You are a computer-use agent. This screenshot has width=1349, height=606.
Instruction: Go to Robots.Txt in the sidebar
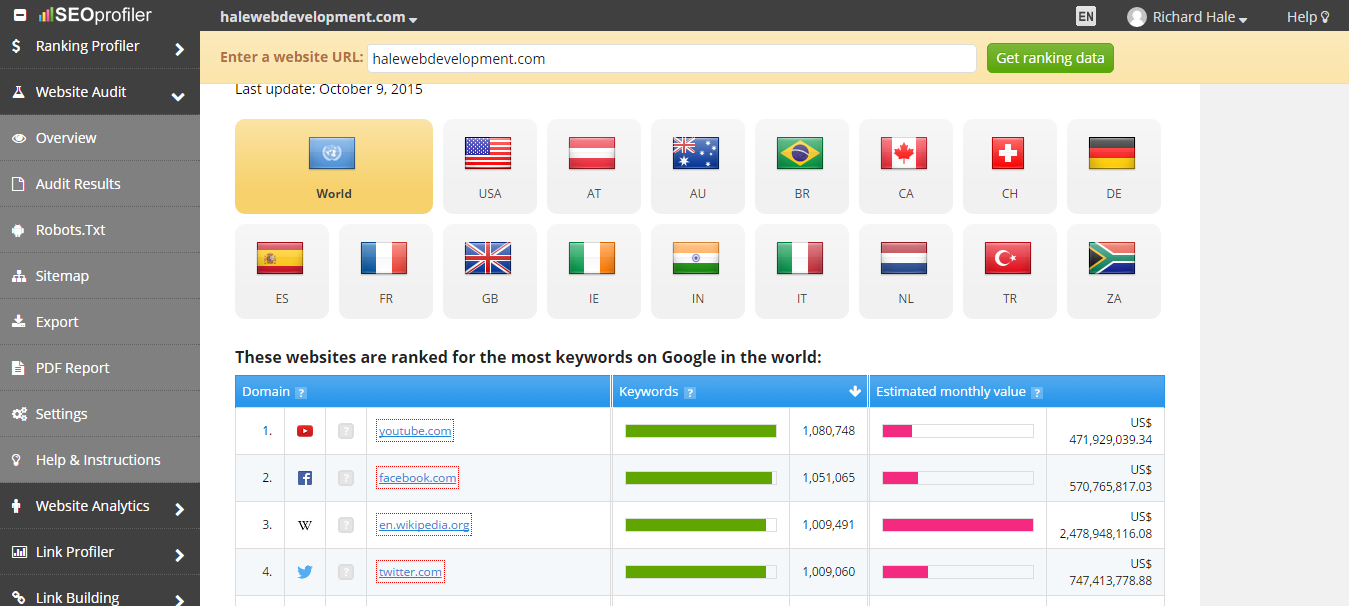pos(70,230)
